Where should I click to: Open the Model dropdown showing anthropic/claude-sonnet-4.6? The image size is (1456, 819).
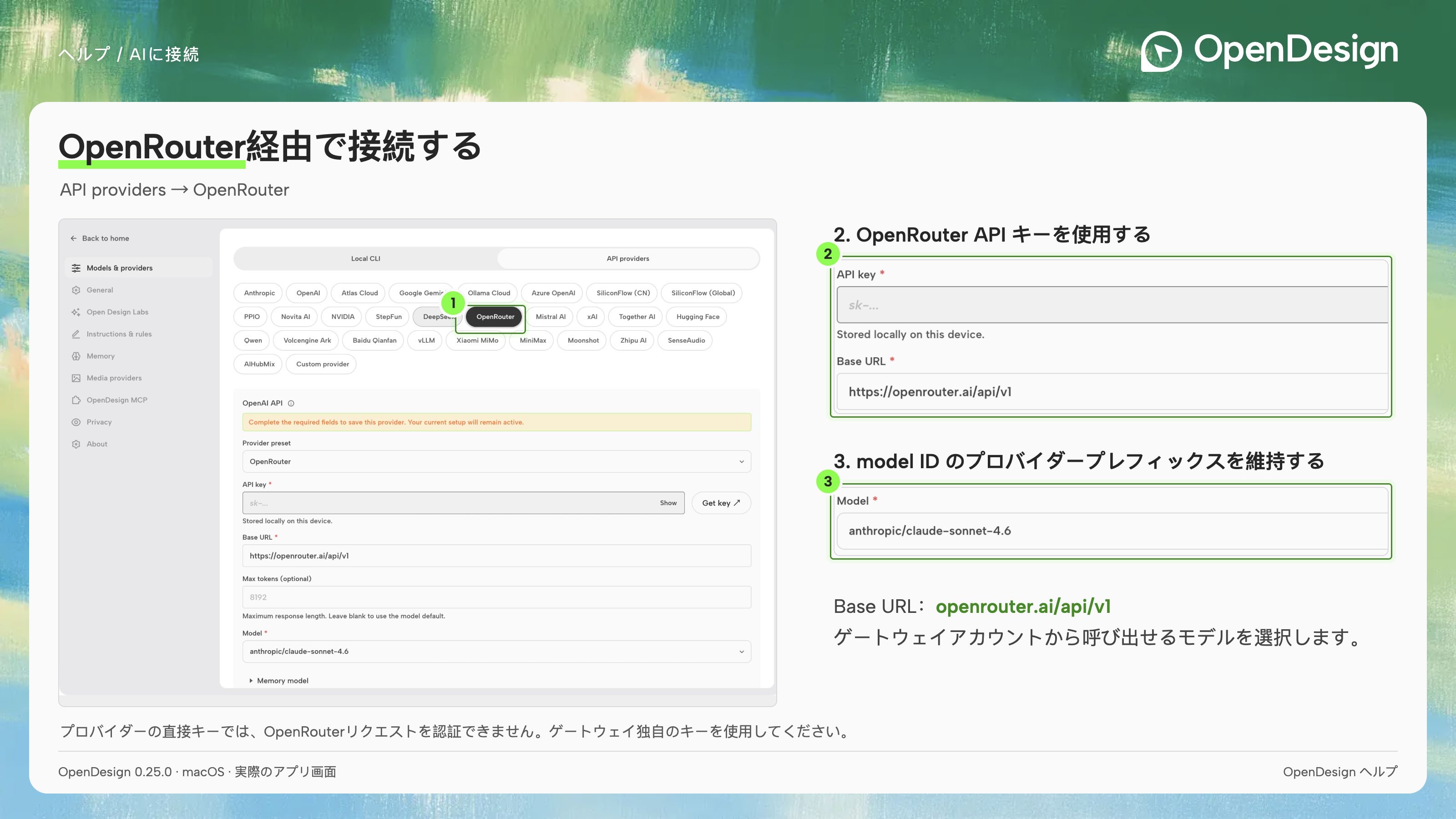coord(496,651)
